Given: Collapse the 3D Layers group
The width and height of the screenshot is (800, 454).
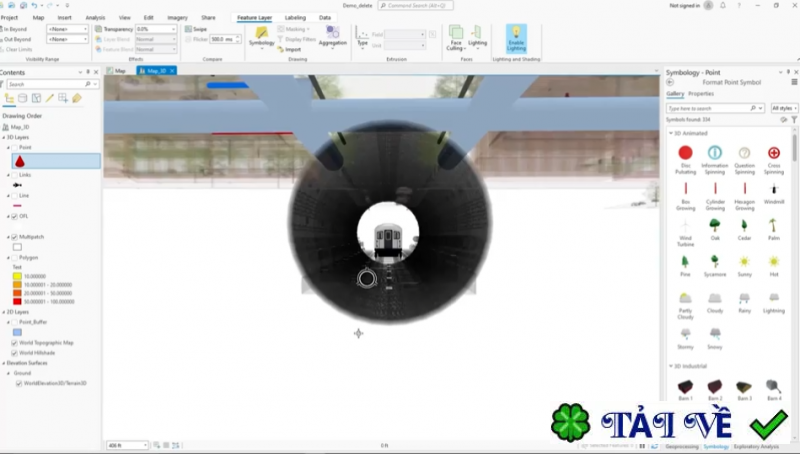Looking at the screenshot, I should click(x=4, y=138).
